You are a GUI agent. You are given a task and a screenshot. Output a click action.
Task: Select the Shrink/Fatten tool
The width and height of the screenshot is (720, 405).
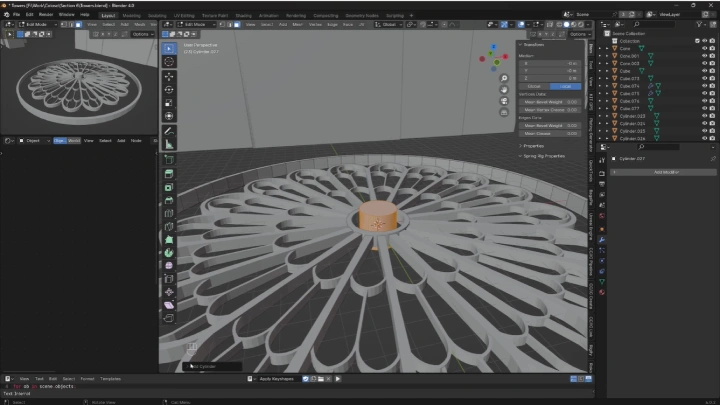[x=169, y=292]
